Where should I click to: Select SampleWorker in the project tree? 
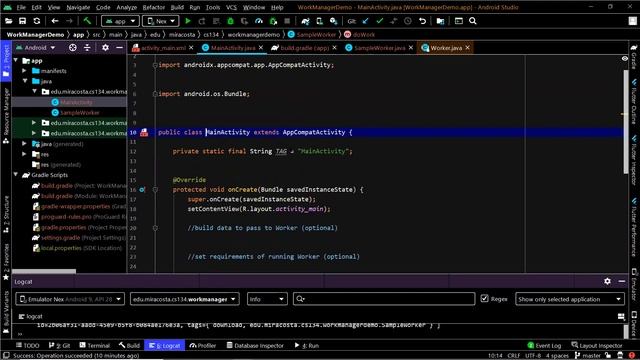click(80, 112)
